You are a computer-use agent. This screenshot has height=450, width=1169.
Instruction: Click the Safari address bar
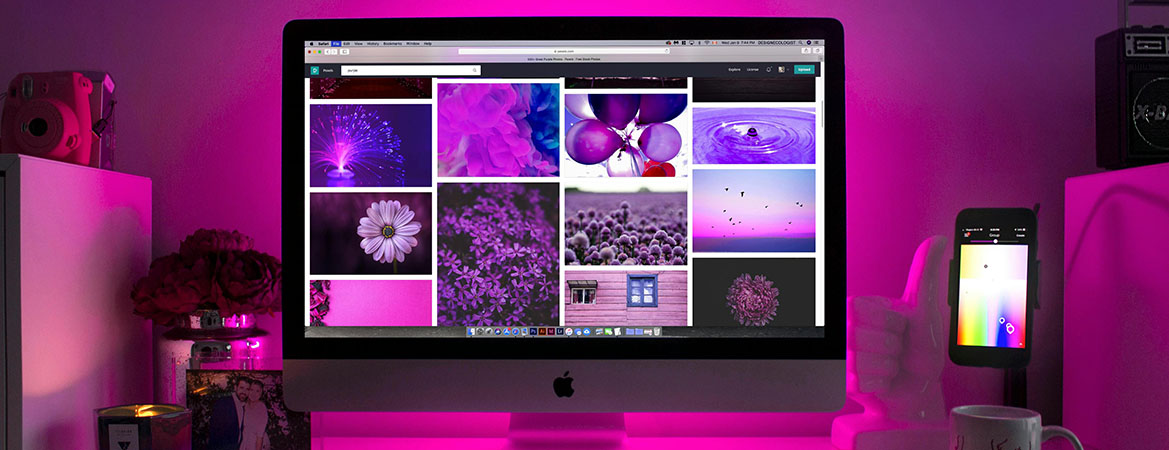click(x=564, y=51)
